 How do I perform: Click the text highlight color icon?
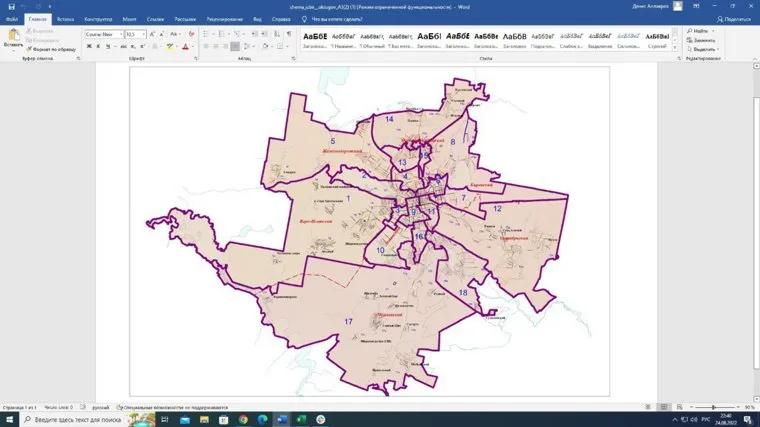point(171,46)
